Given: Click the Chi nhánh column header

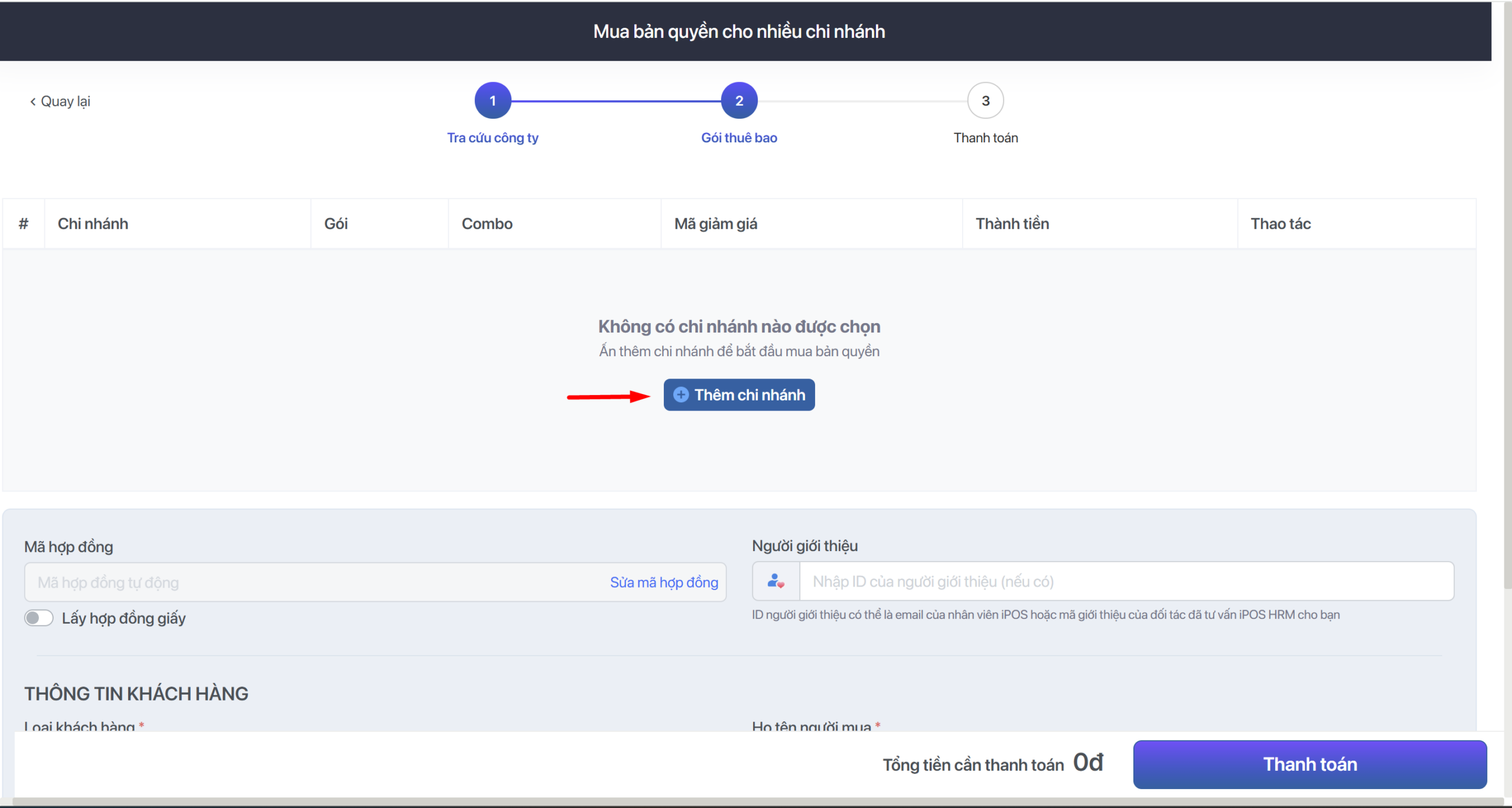Looking at the screenshot, I should click(x=93, y=224).
